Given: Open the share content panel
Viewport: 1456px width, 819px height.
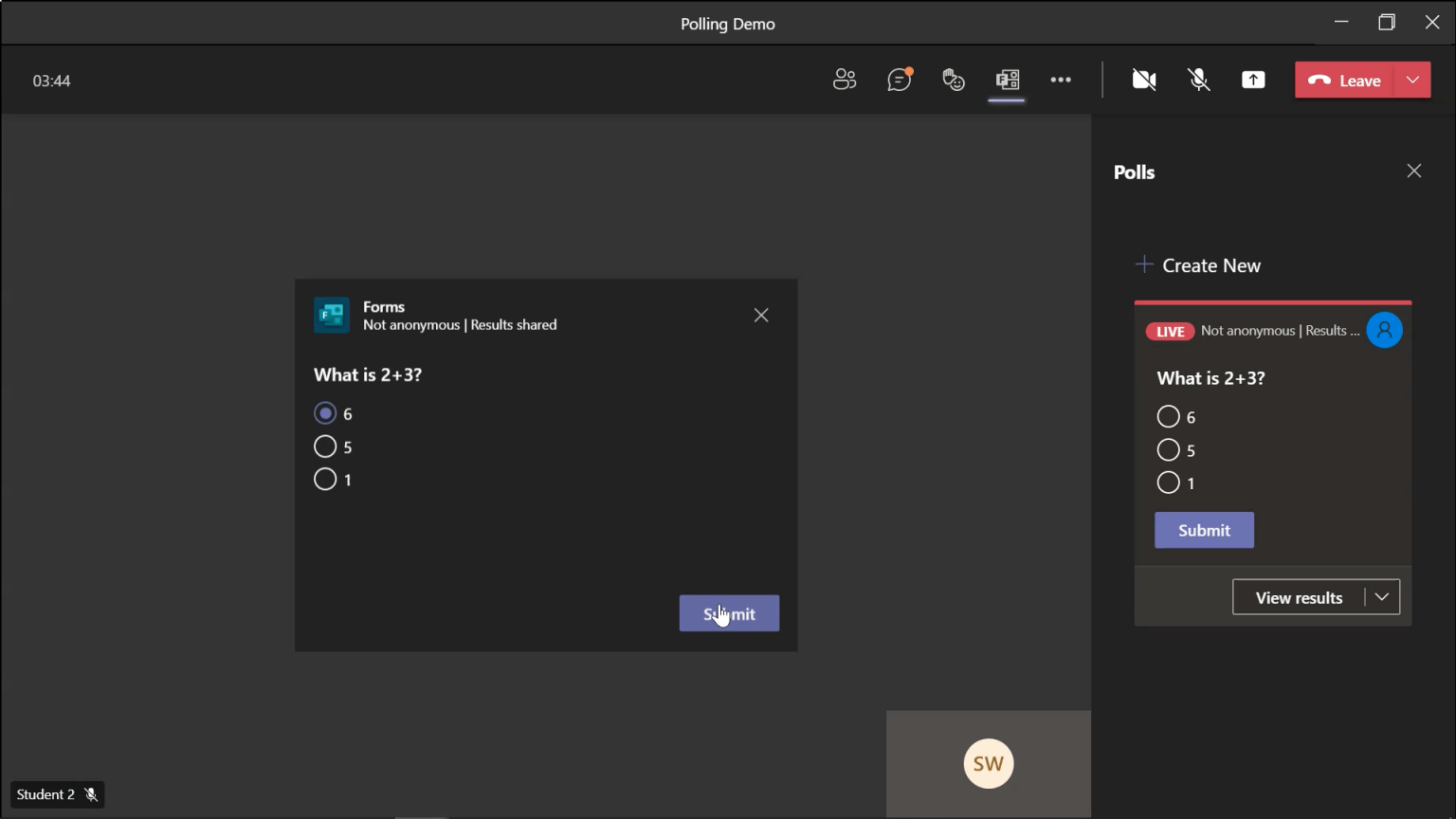Looking at the screenshot, I should pos(1253,80).
